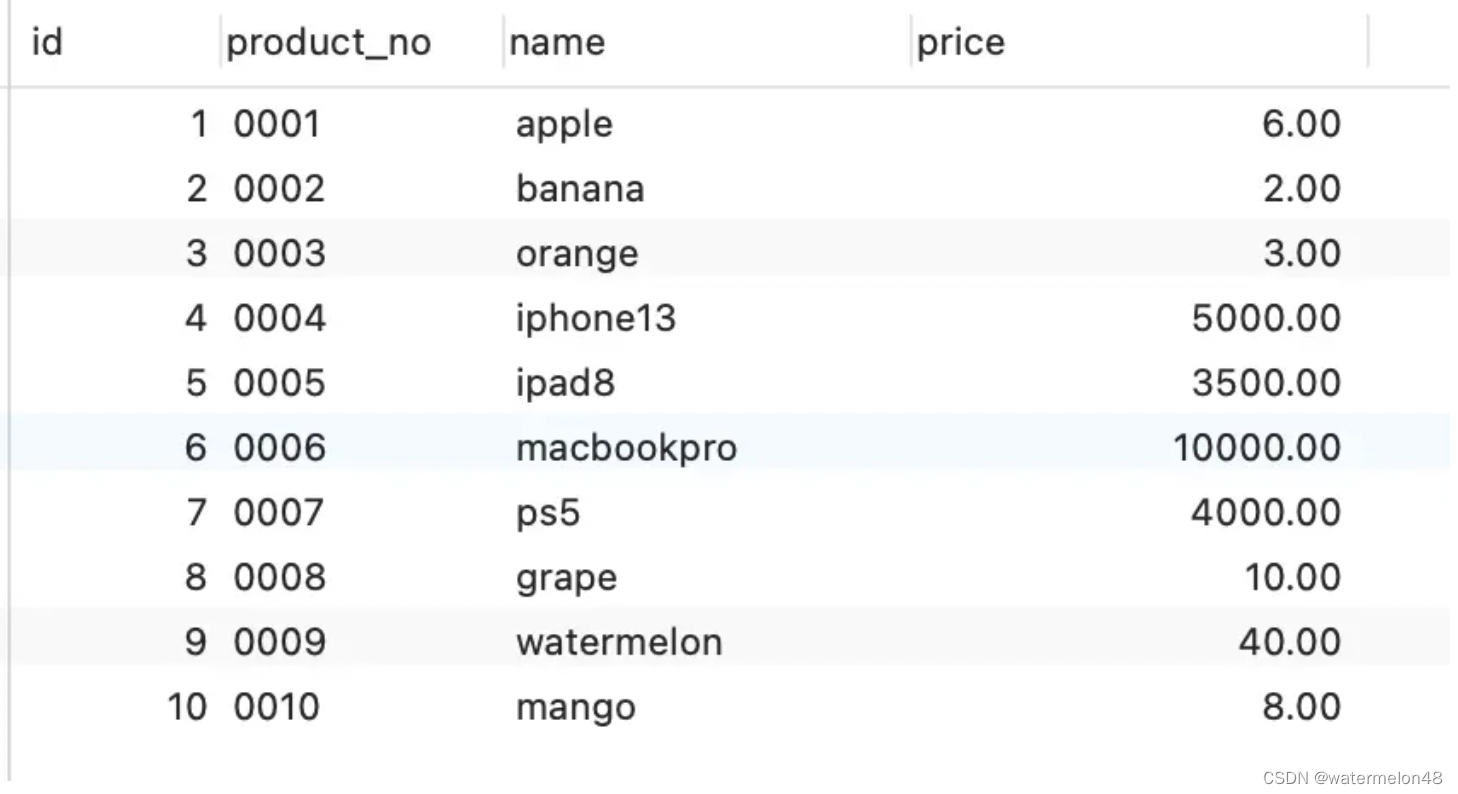Select the orange row name cell

[x=577, y=254]
